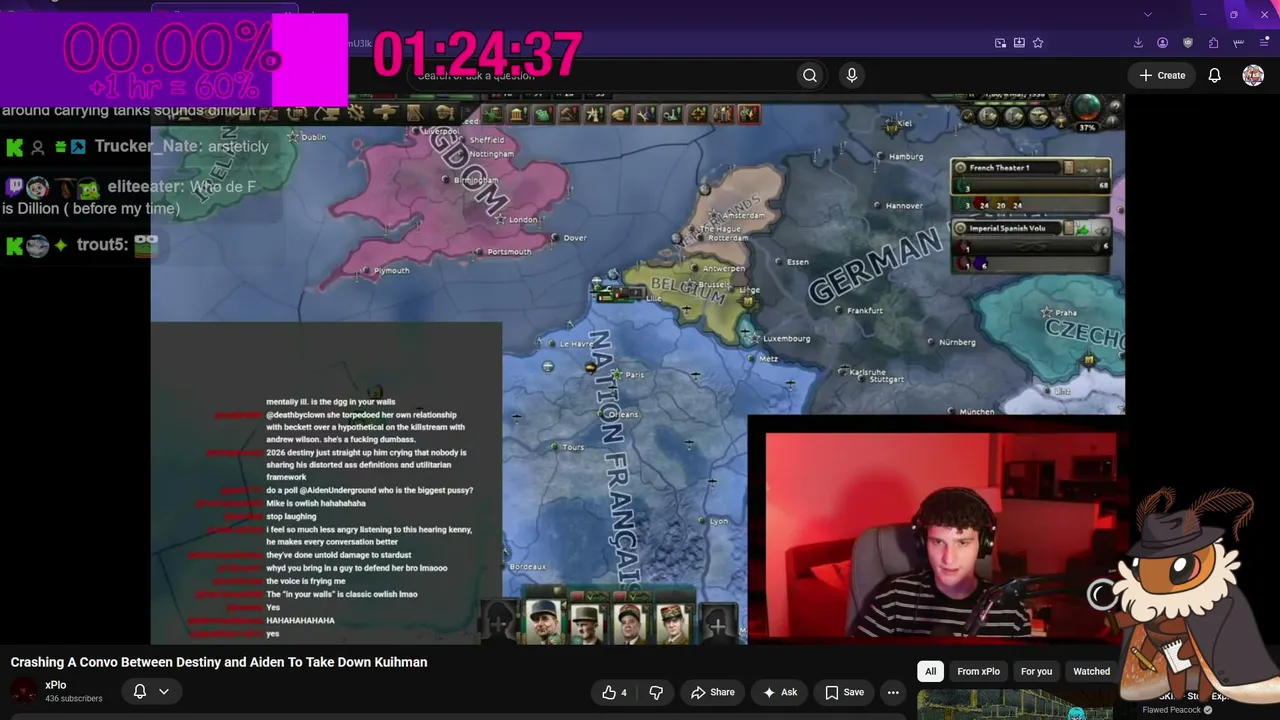Open the xPlo channel avatar
This screenshot has width=1280, height=720.
[x=24, y=691]
